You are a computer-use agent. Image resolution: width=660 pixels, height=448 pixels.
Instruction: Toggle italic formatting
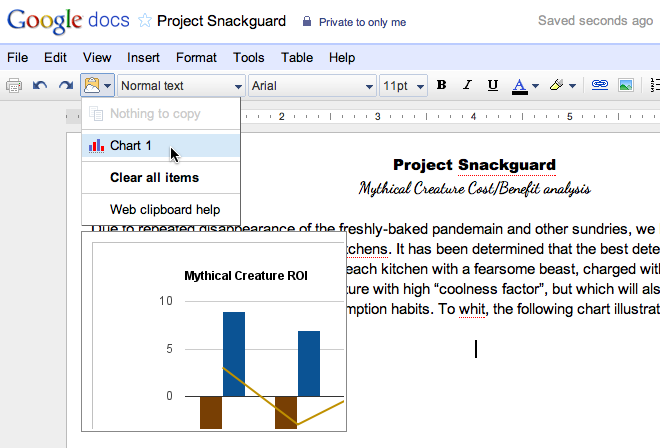(467, 85)
